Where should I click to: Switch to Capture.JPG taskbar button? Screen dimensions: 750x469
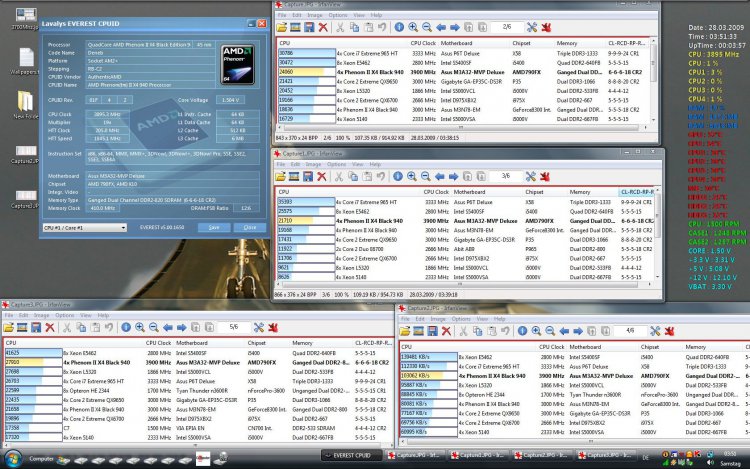coord(415,456)
